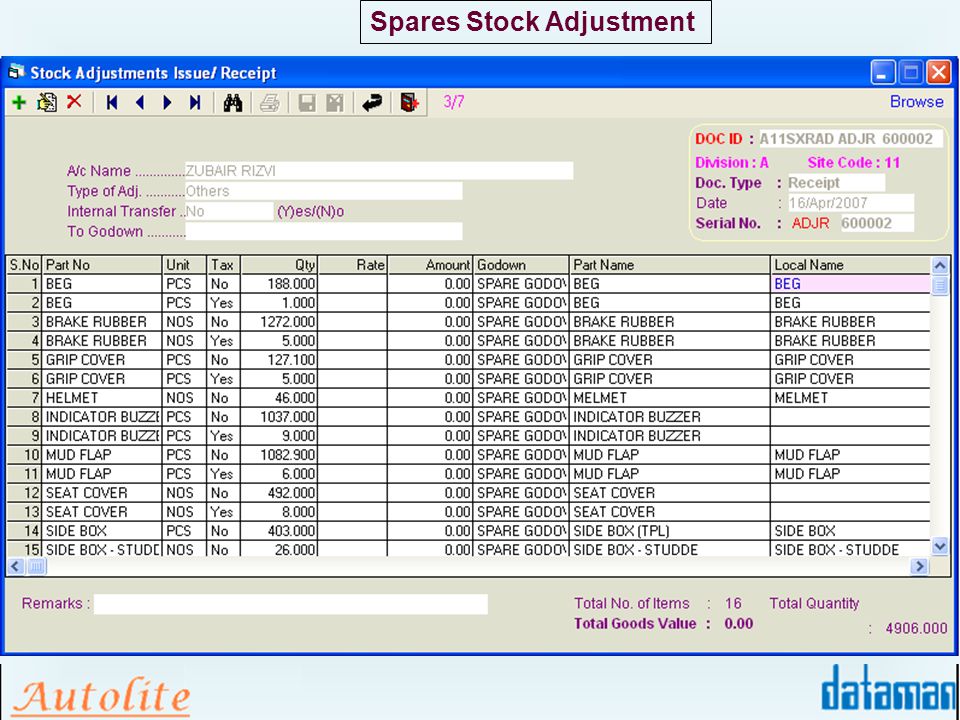Viewport: 960px width, 720px height.
Task: Click the Godown column header
Action: (x=521, y=265)
